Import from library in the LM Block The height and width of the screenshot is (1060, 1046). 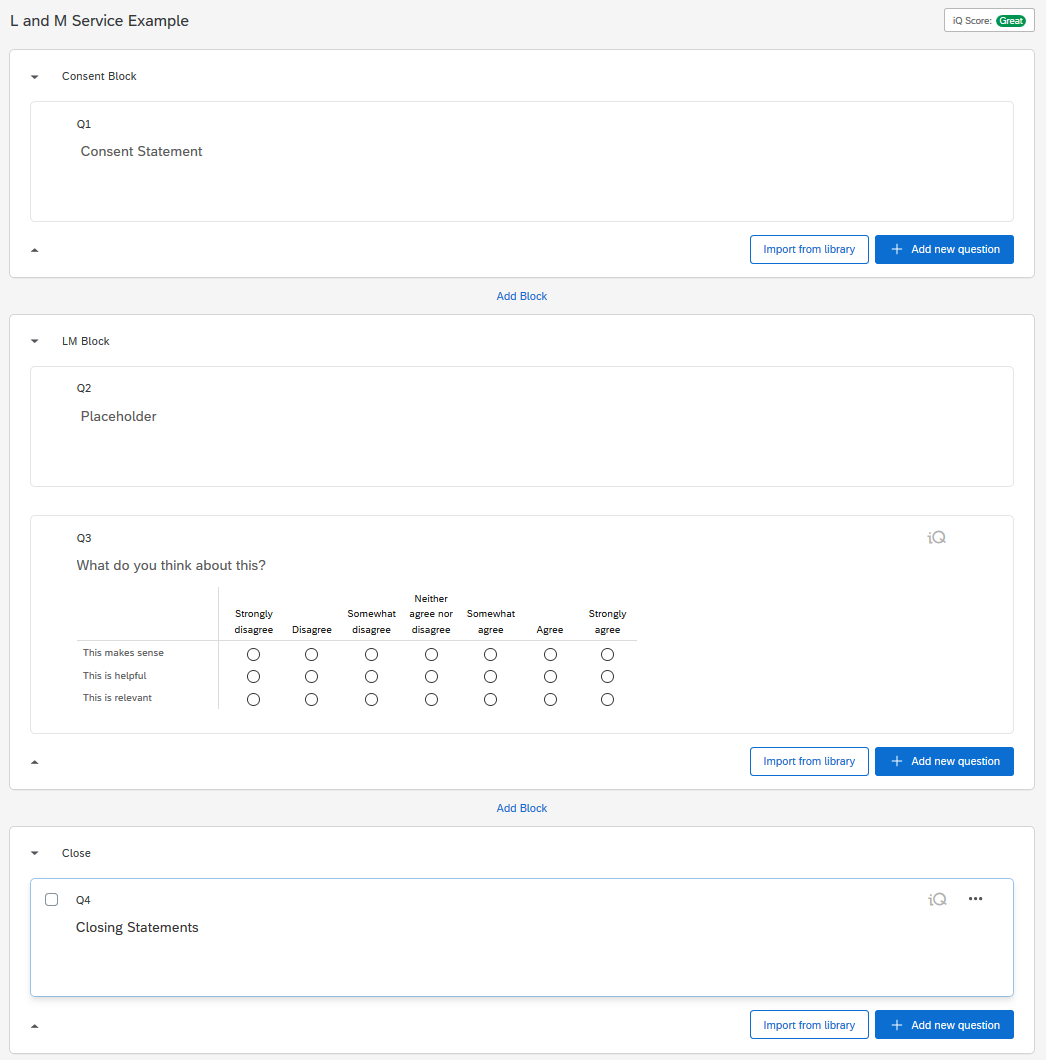coord(809,762)
